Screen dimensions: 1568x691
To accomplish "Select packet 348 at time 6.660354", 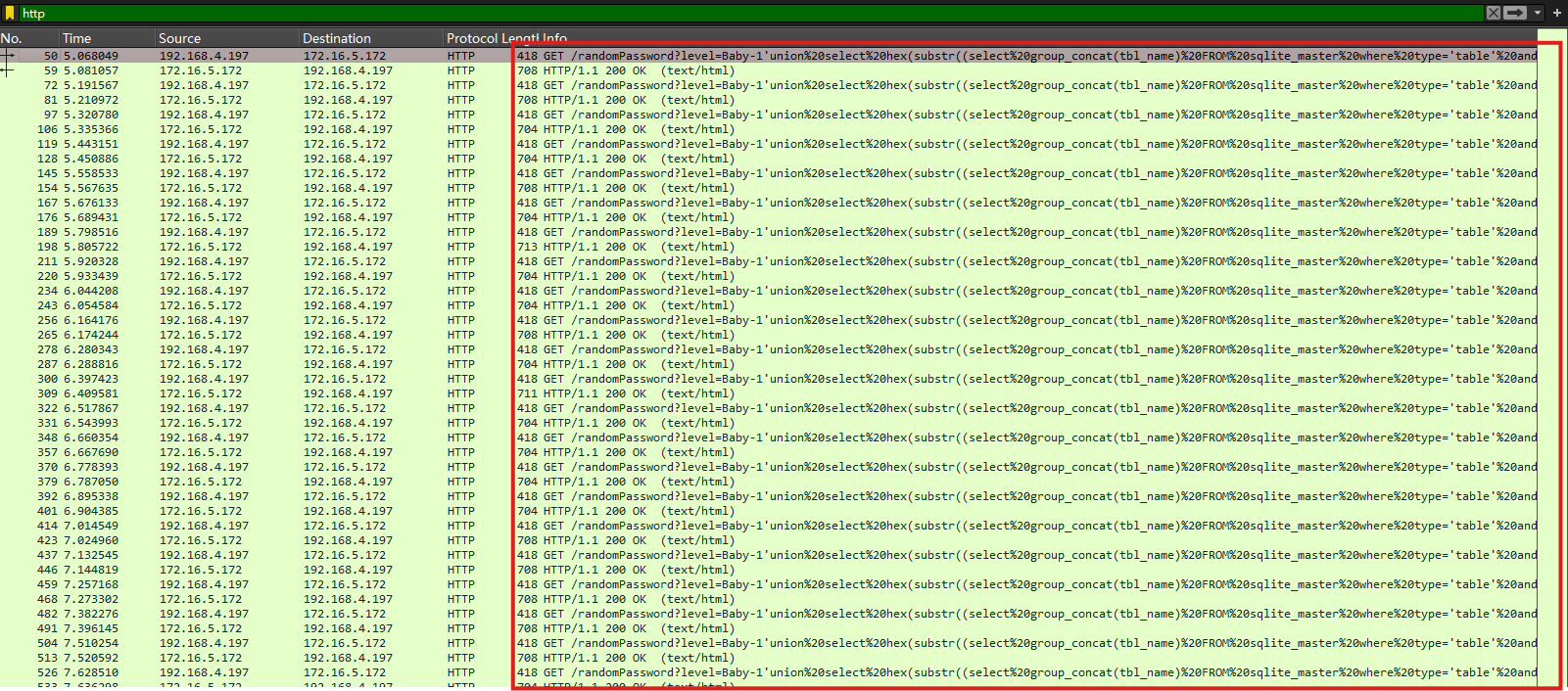I will [769, 438].
